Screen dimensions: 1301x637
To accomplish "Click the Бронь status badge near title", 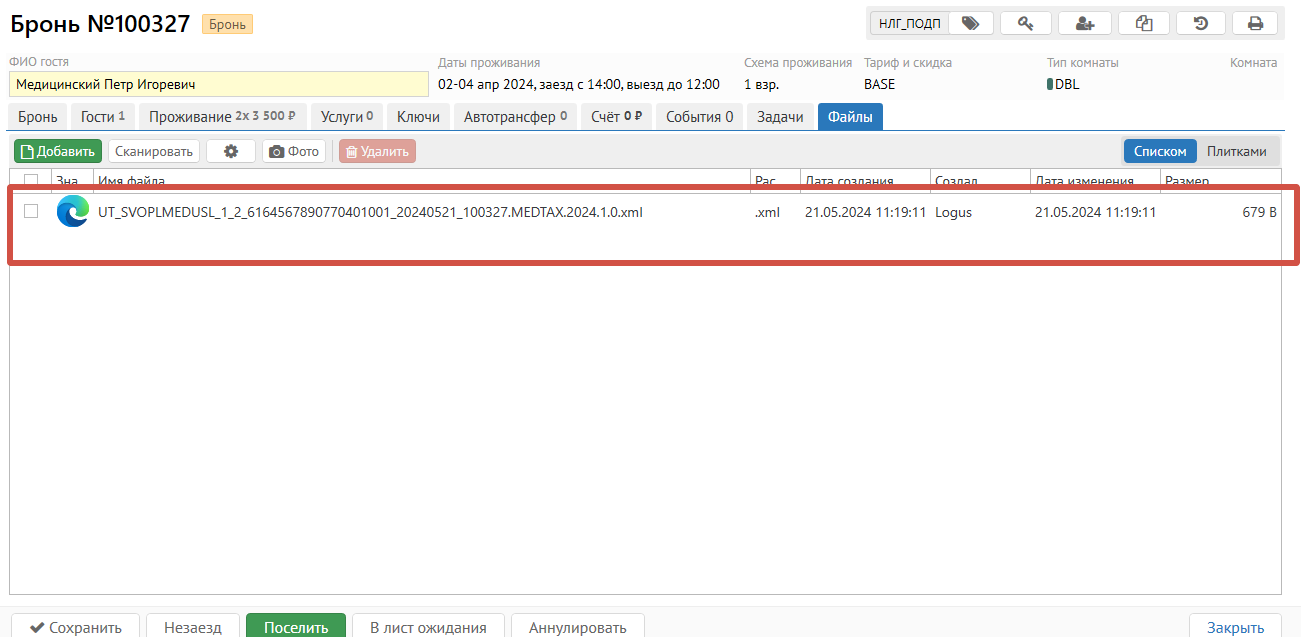I will click(227, 24).
